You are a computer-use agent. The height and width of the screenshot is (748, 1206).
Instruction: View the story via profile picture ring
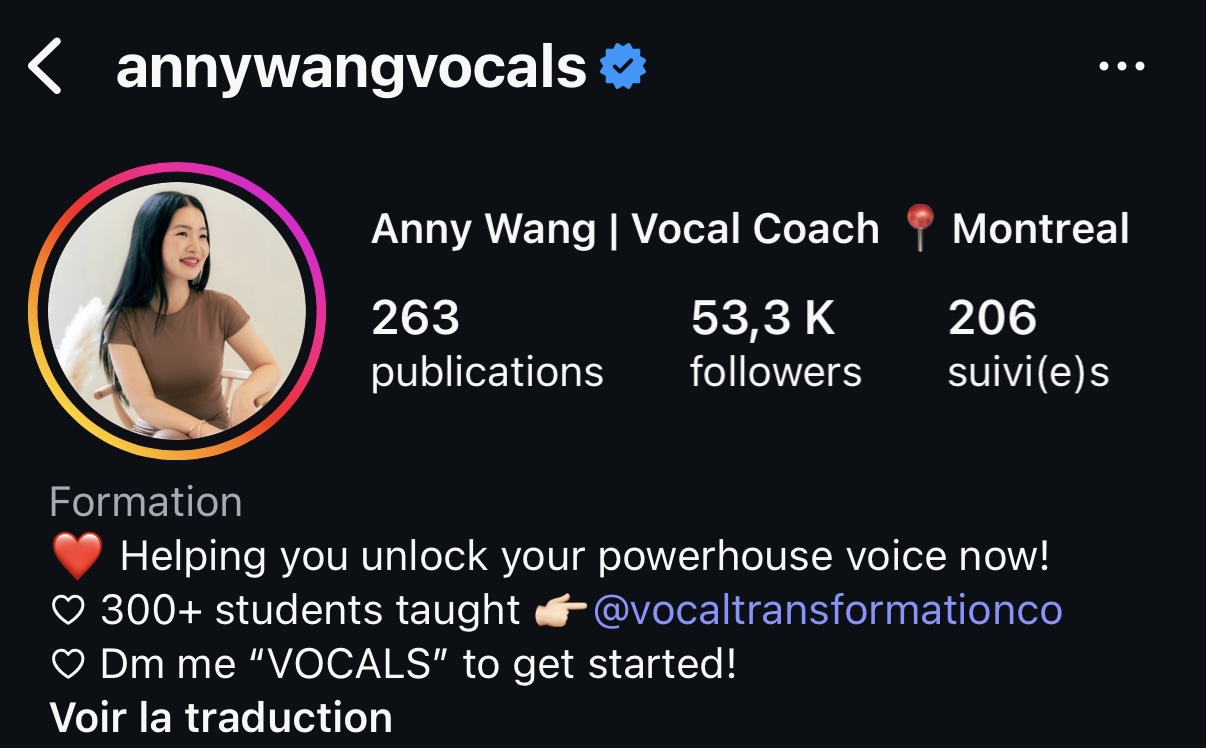click(177, 311)
